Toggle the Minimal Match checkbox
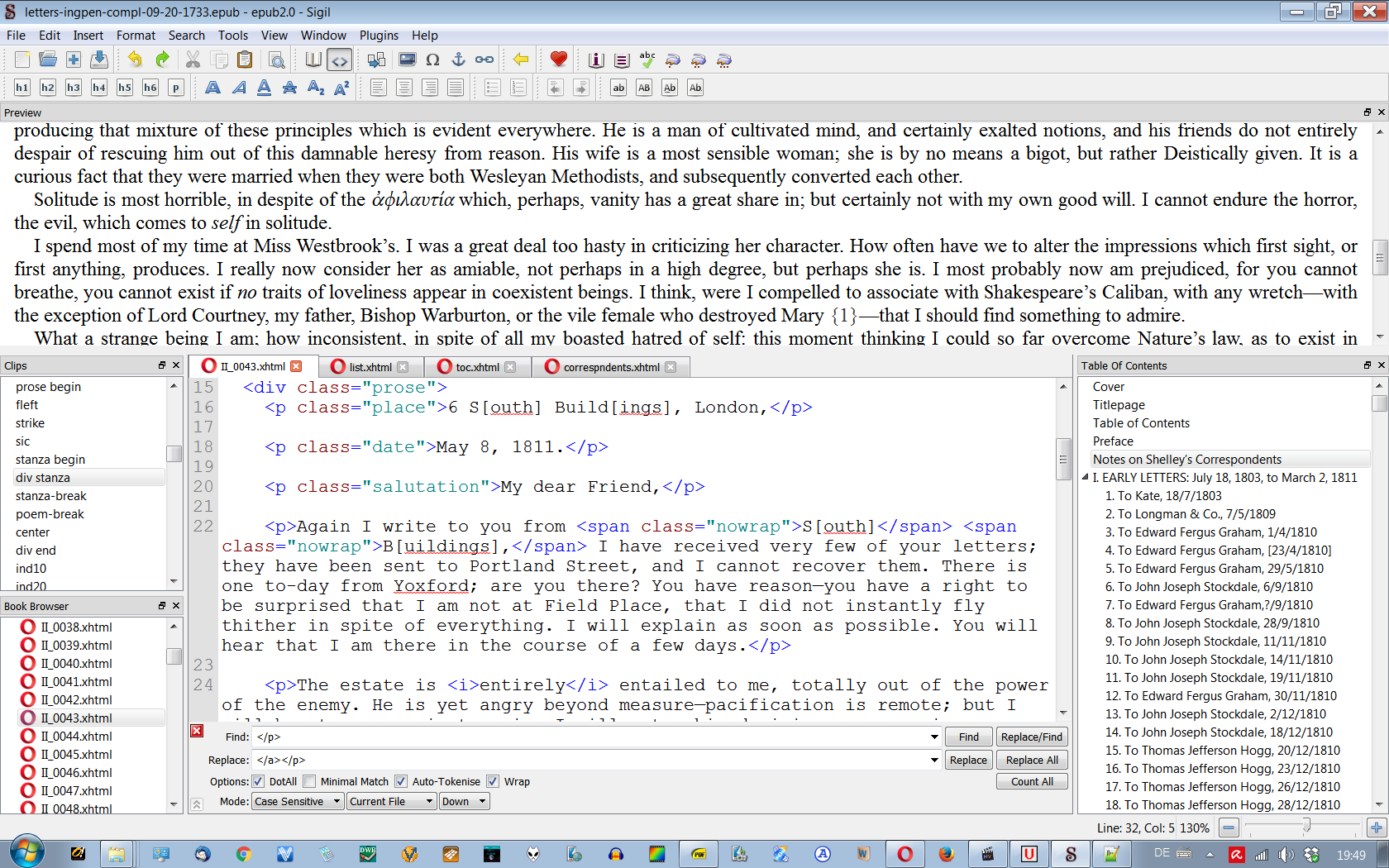Screen dimensions: 1389x868 [310, 781]
